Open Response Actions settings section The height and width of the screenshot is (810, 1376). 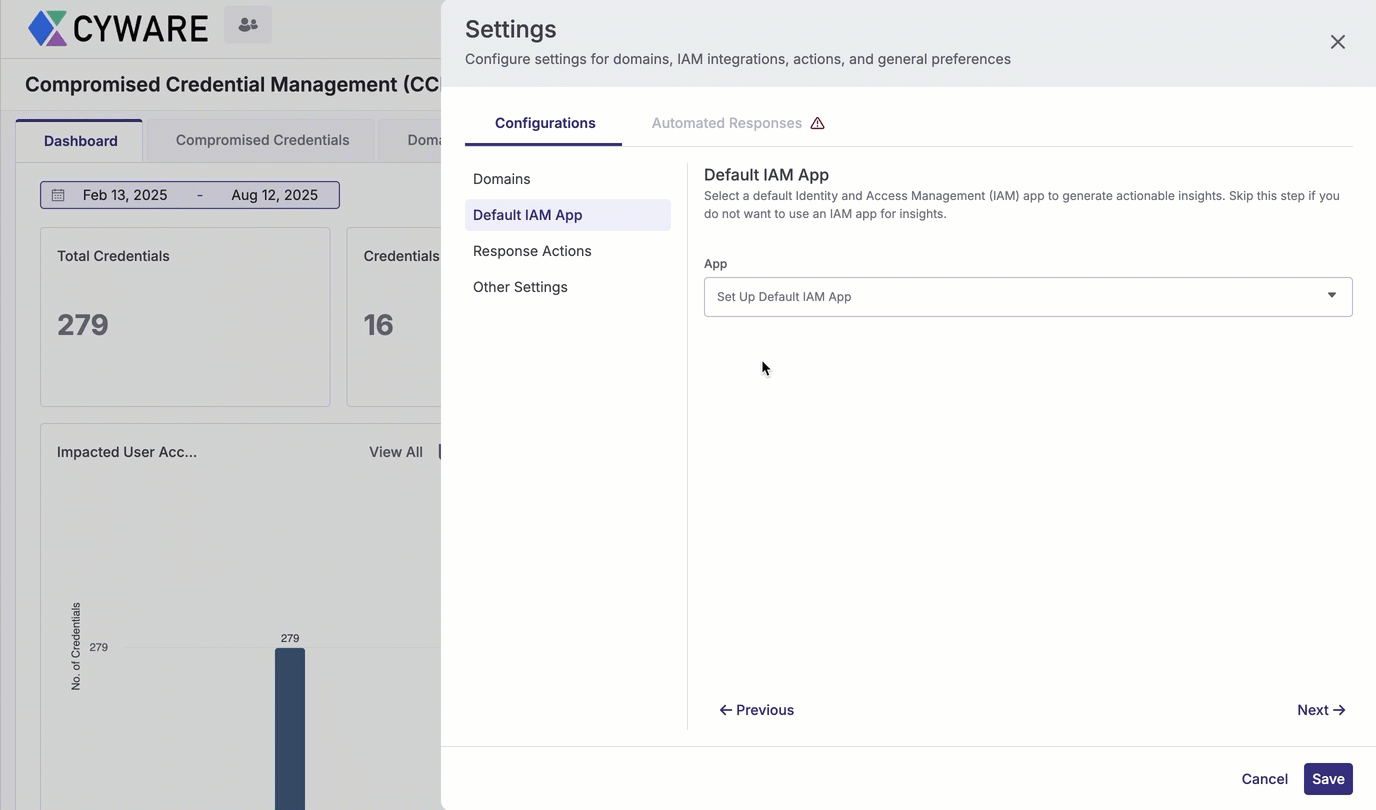point(532,251)
